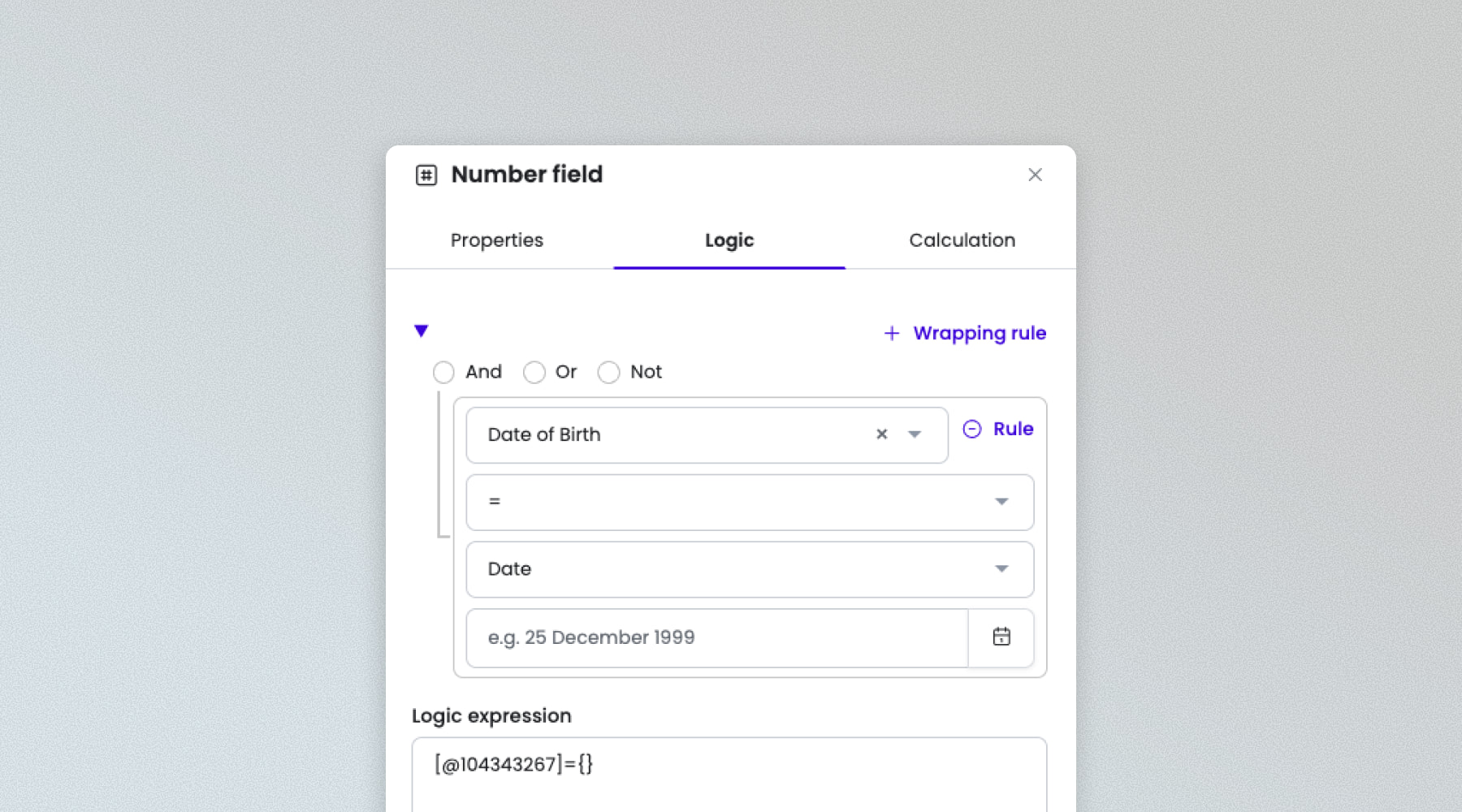
Task: Open the equals operator dropdown
Action: pyautogui.click(x=1001, y=502)
